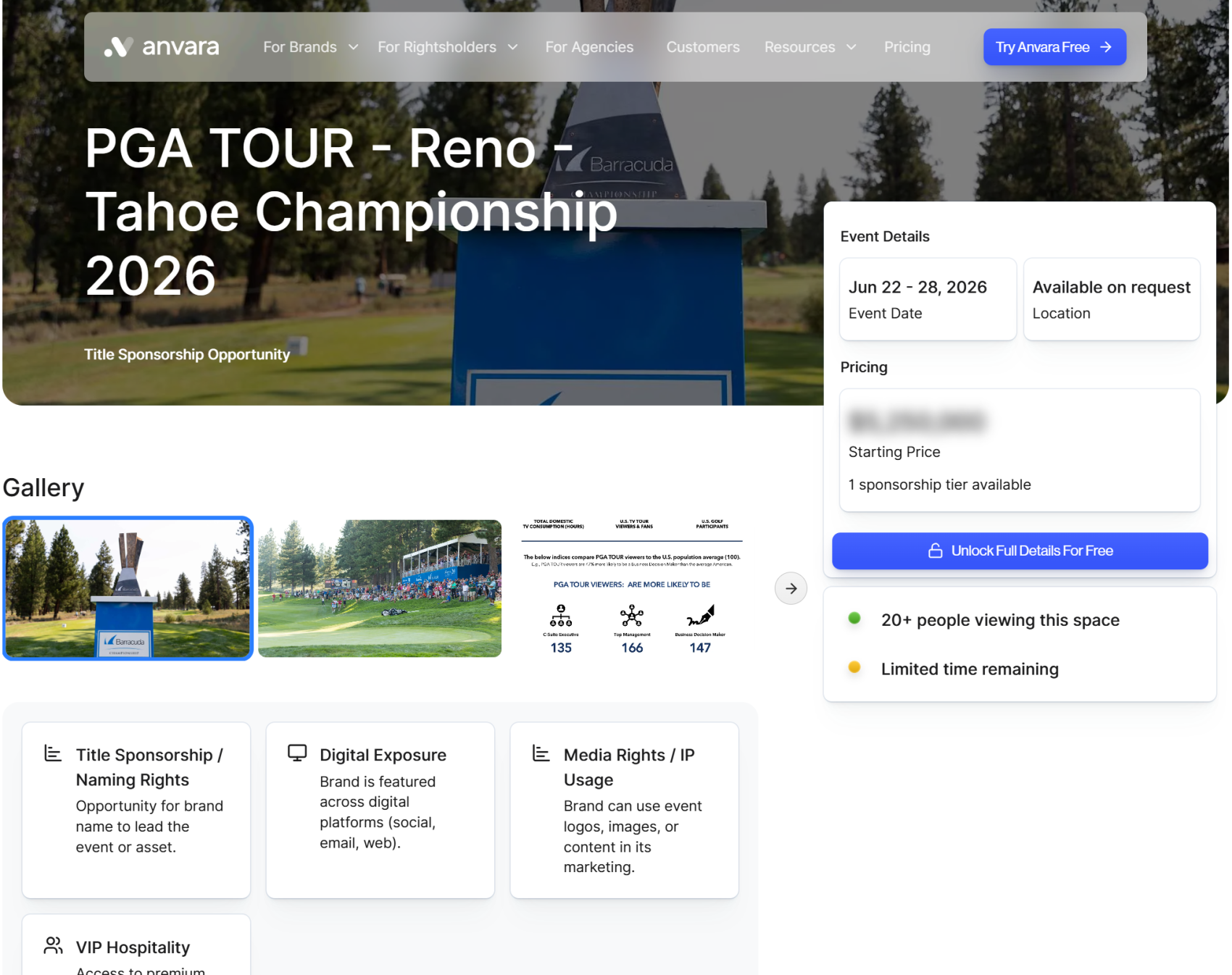Click the Digital Exposure monitor icon
Screen dimensions: 1232x975
click(297, 753)
